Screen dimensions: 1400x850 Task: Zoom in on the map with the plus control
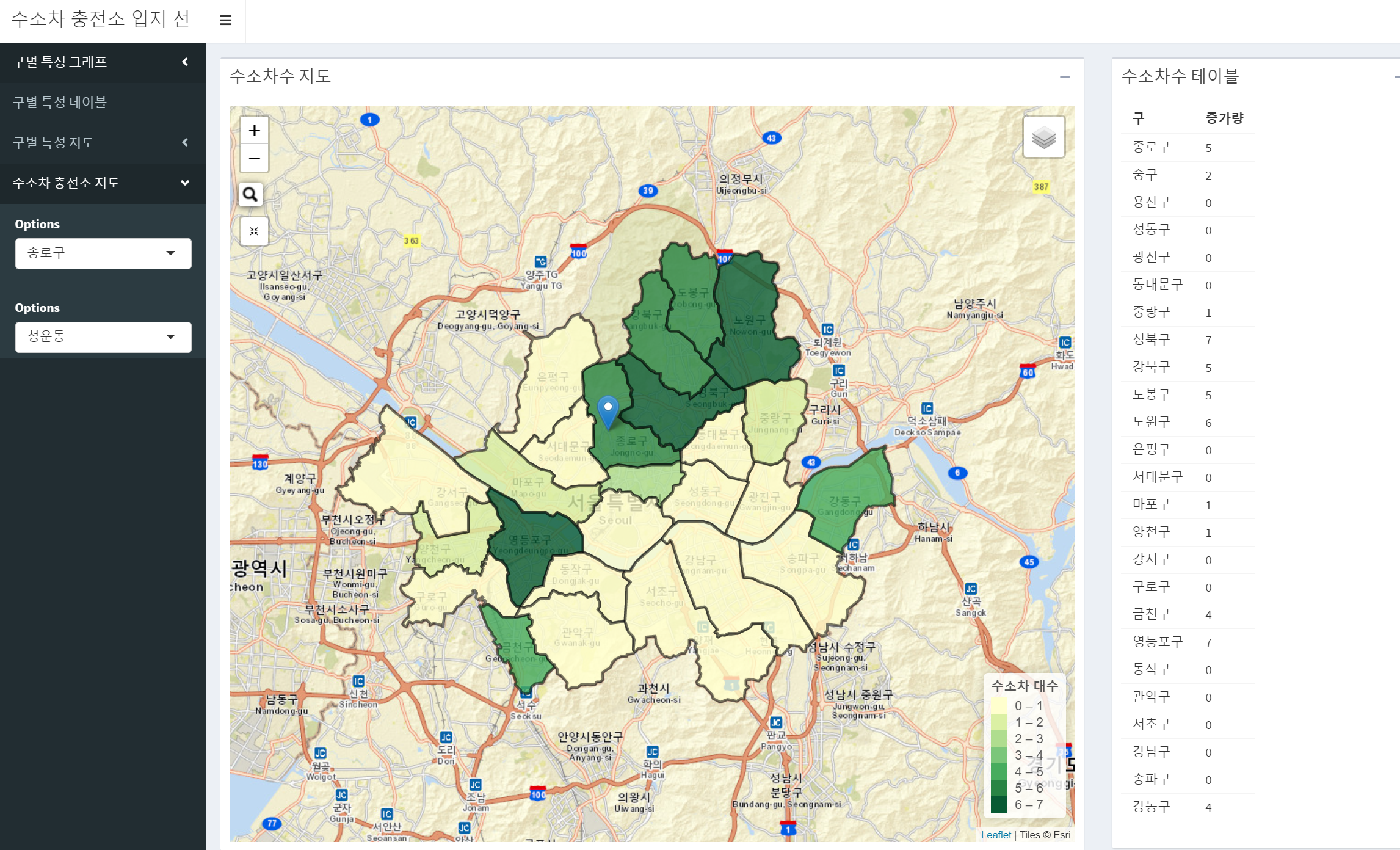255,130
